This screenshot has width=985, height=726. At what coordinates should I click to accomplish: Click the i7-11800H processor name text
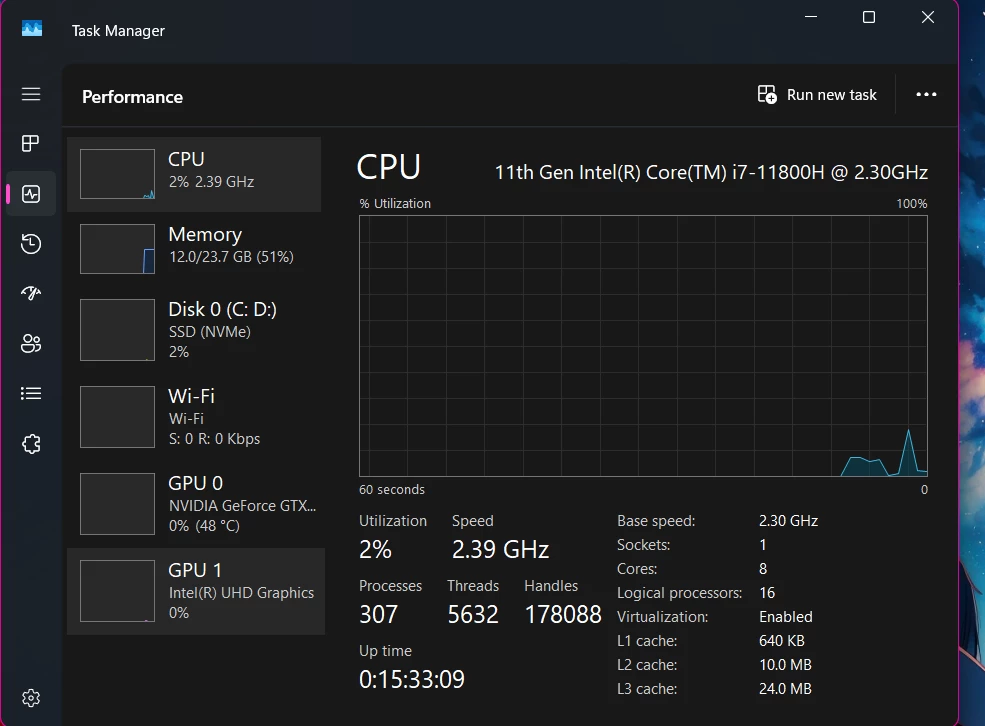711,172
